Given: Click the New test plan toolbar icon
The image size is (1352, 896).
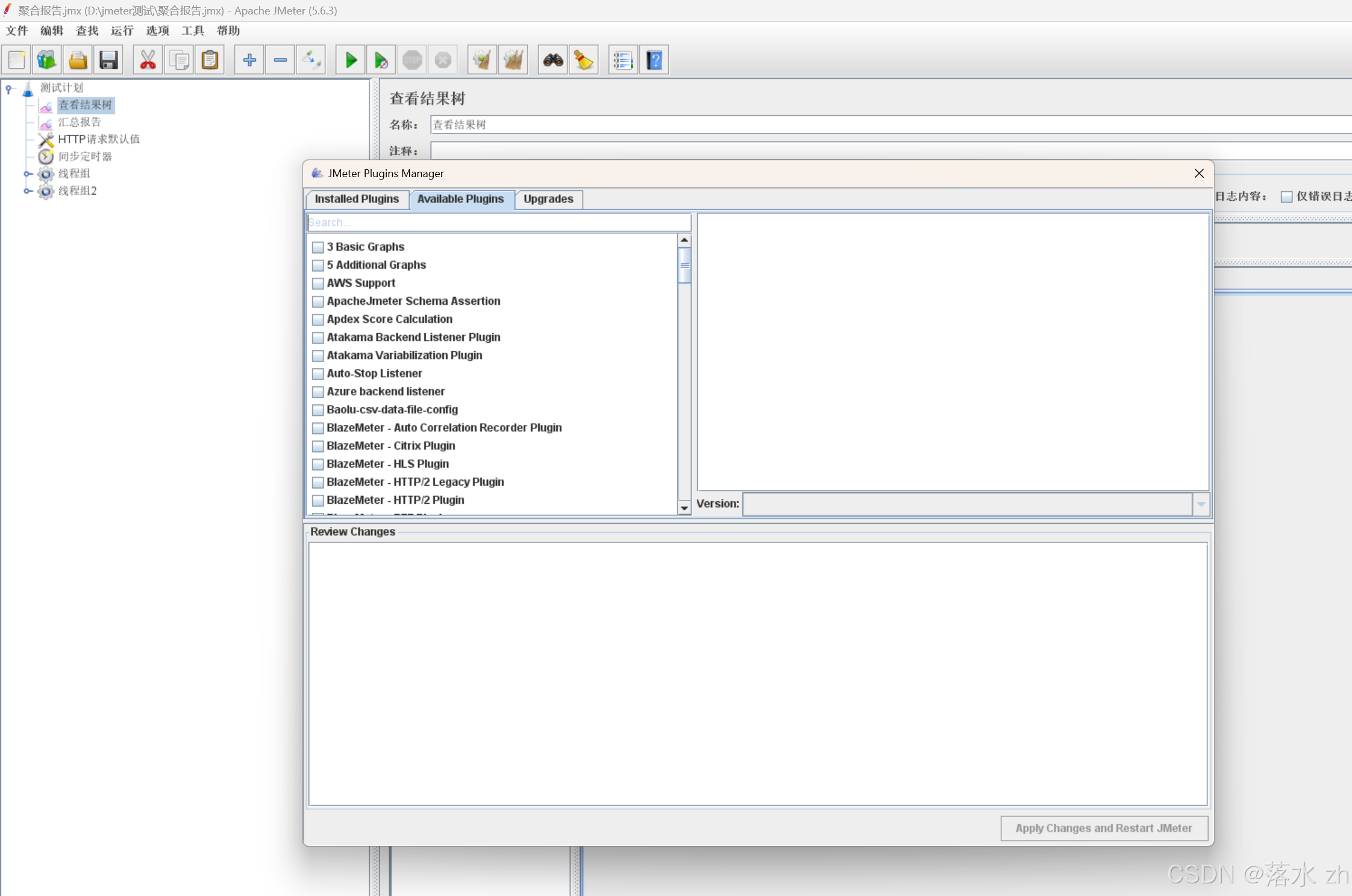Looking at the screenshot, I should point(16,60).
